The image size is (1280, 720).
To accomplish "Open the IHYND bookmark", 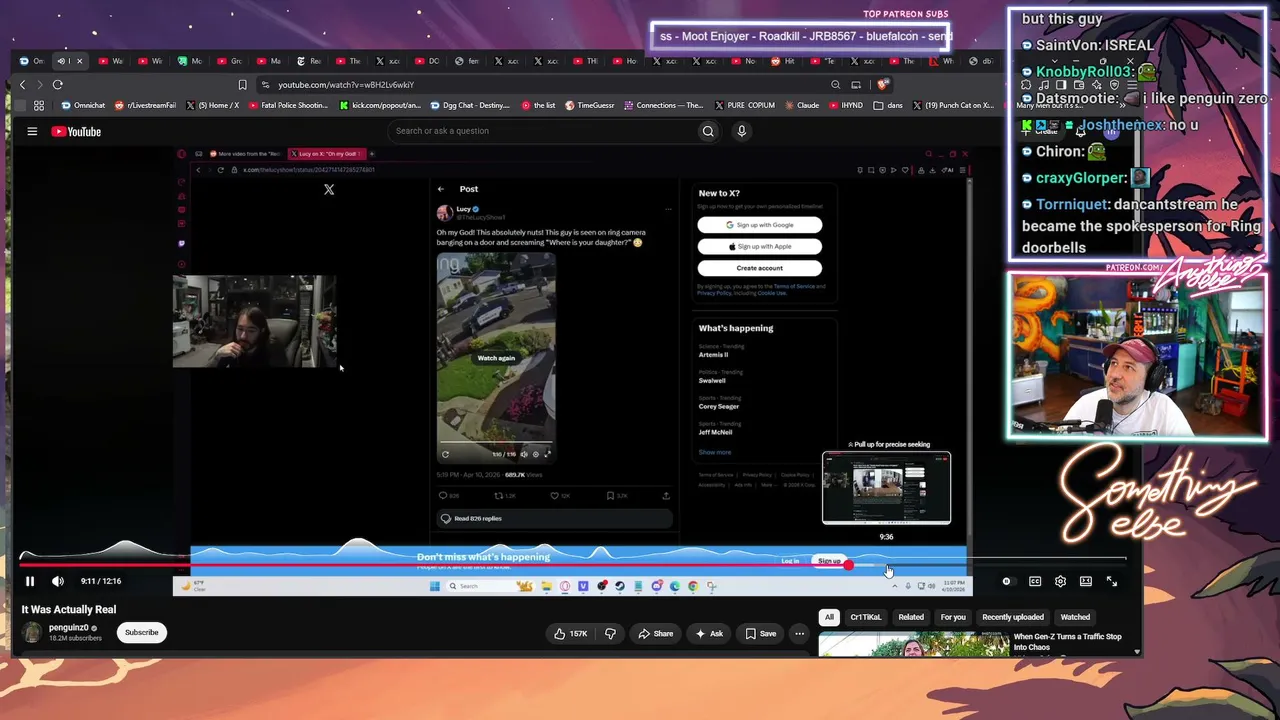I will pos(847,105).
